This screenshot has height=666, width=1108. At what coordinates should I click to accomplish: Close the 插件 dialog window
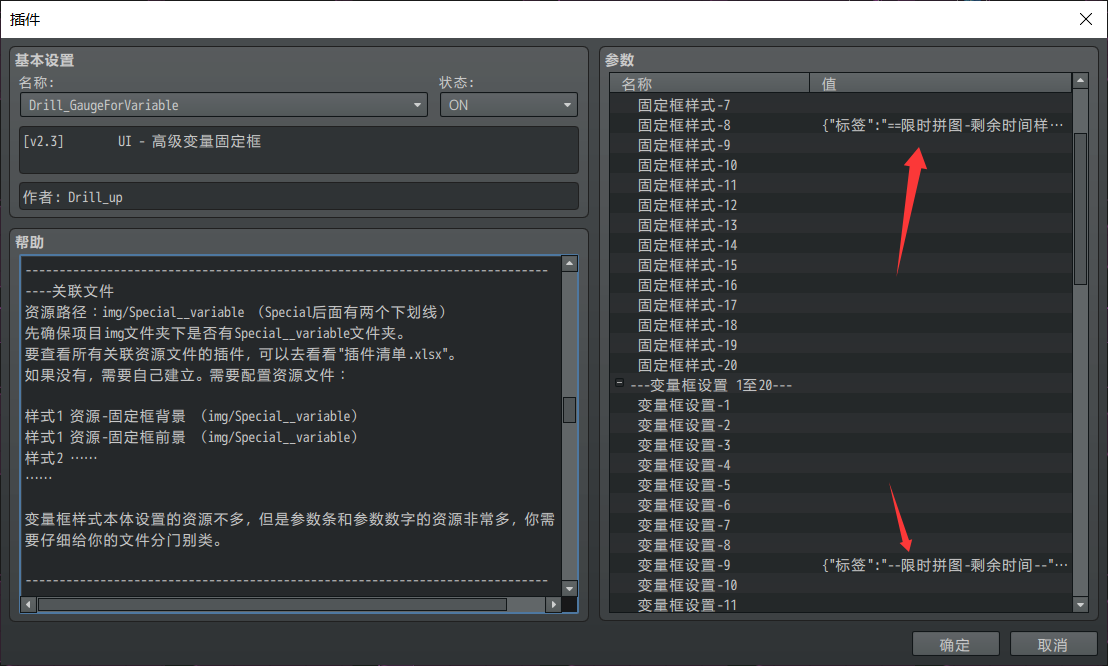click(1085, 19)
